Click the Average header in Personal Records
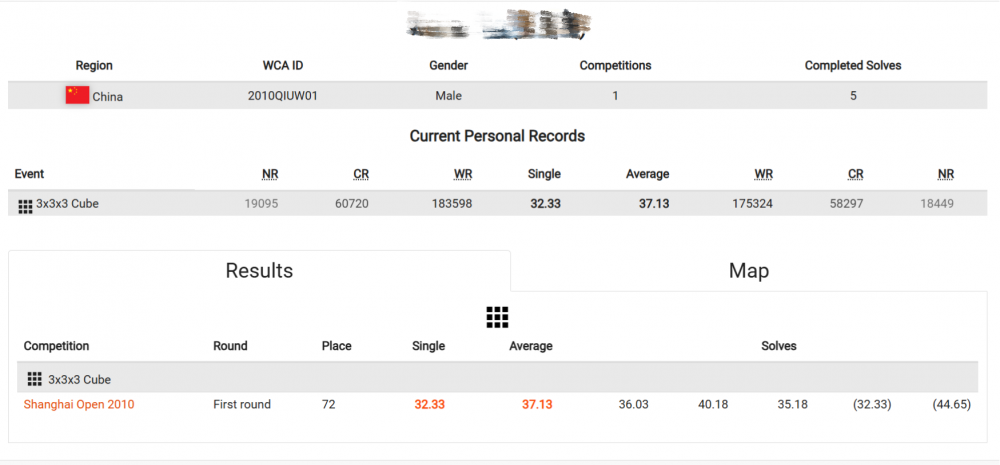The image size is (1000, 465). pyautogui.click(x=647, y=174)
